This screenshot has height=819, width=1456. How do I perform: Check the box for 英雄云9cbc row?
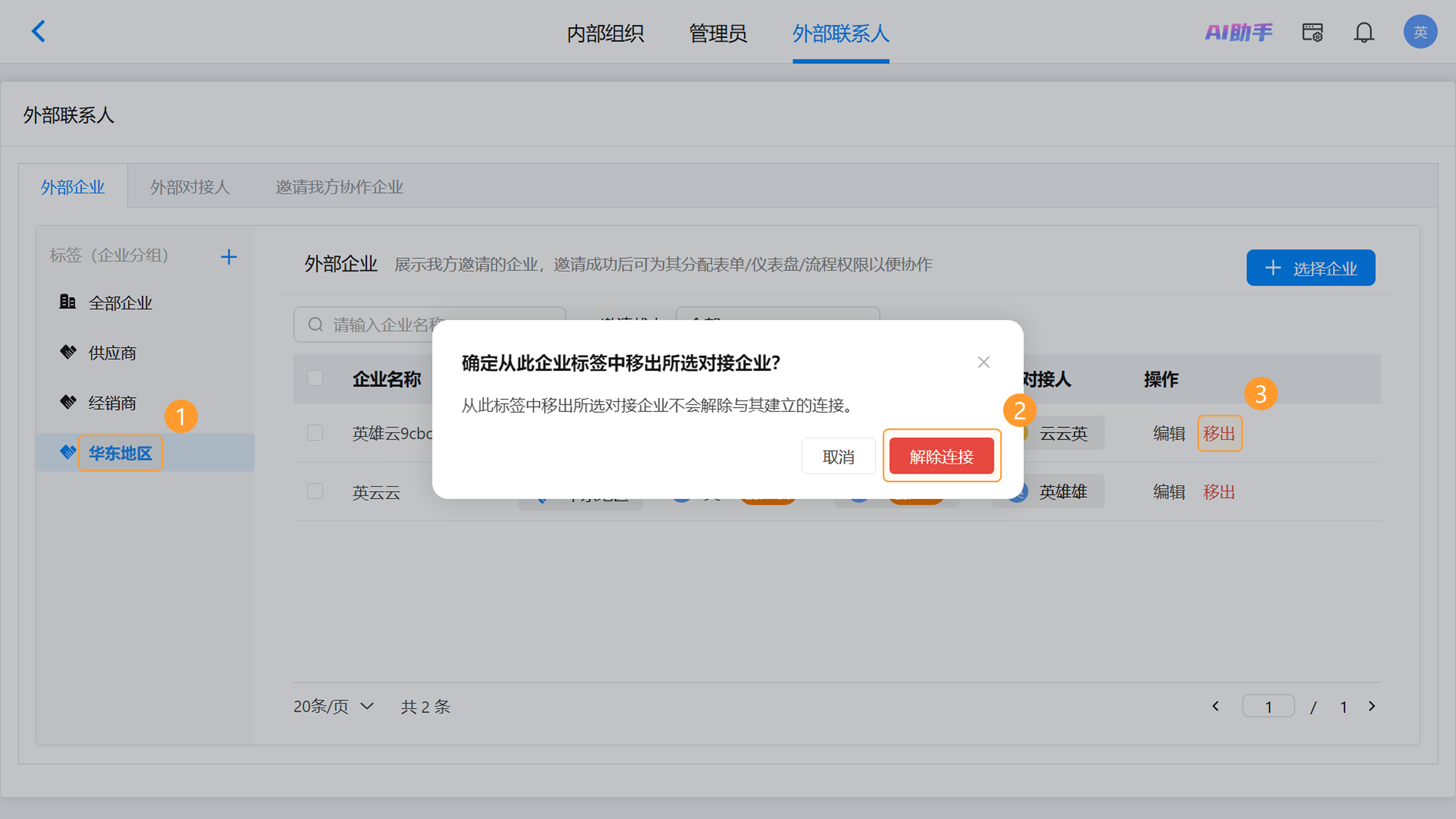pyautogui.click(x=315, y=433)
